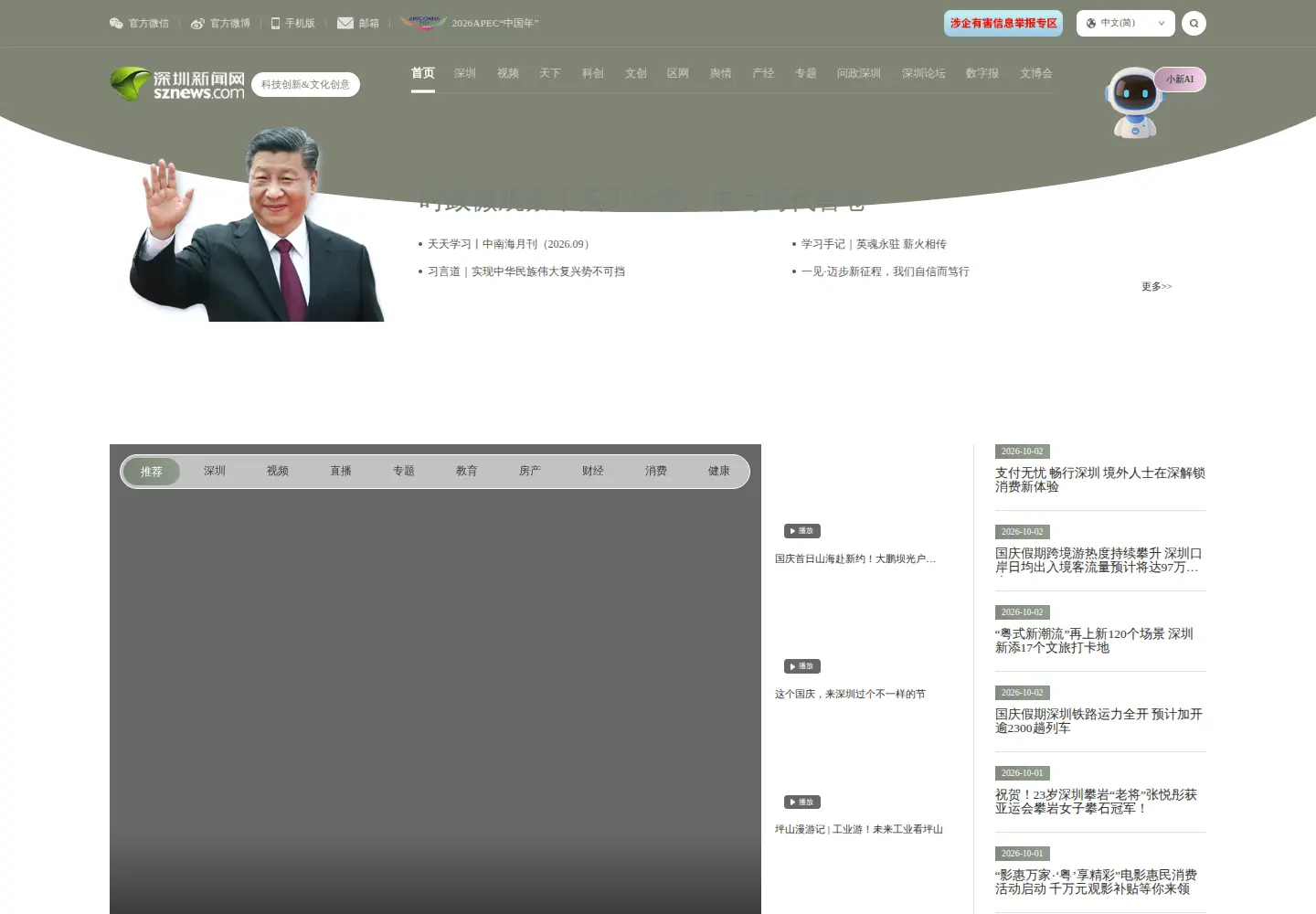Click the 科技创新&文化创意 pill button
1316x914 pixels.
305,84
